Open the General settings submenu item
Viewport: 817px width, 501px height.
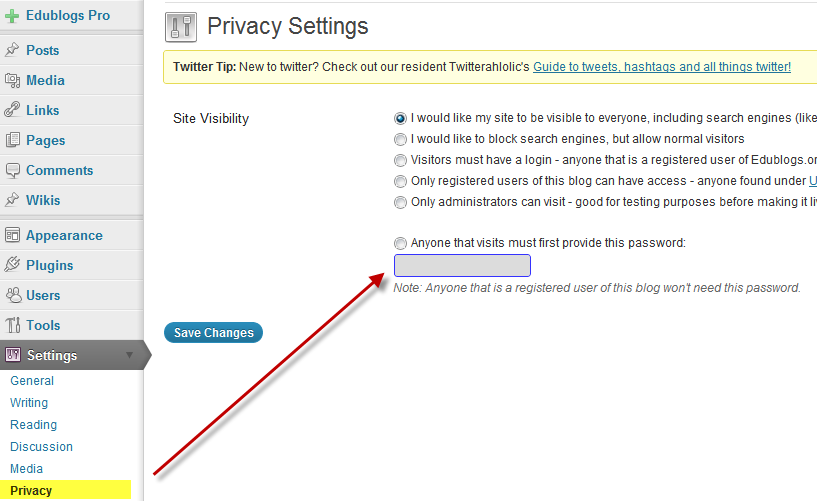32,381
